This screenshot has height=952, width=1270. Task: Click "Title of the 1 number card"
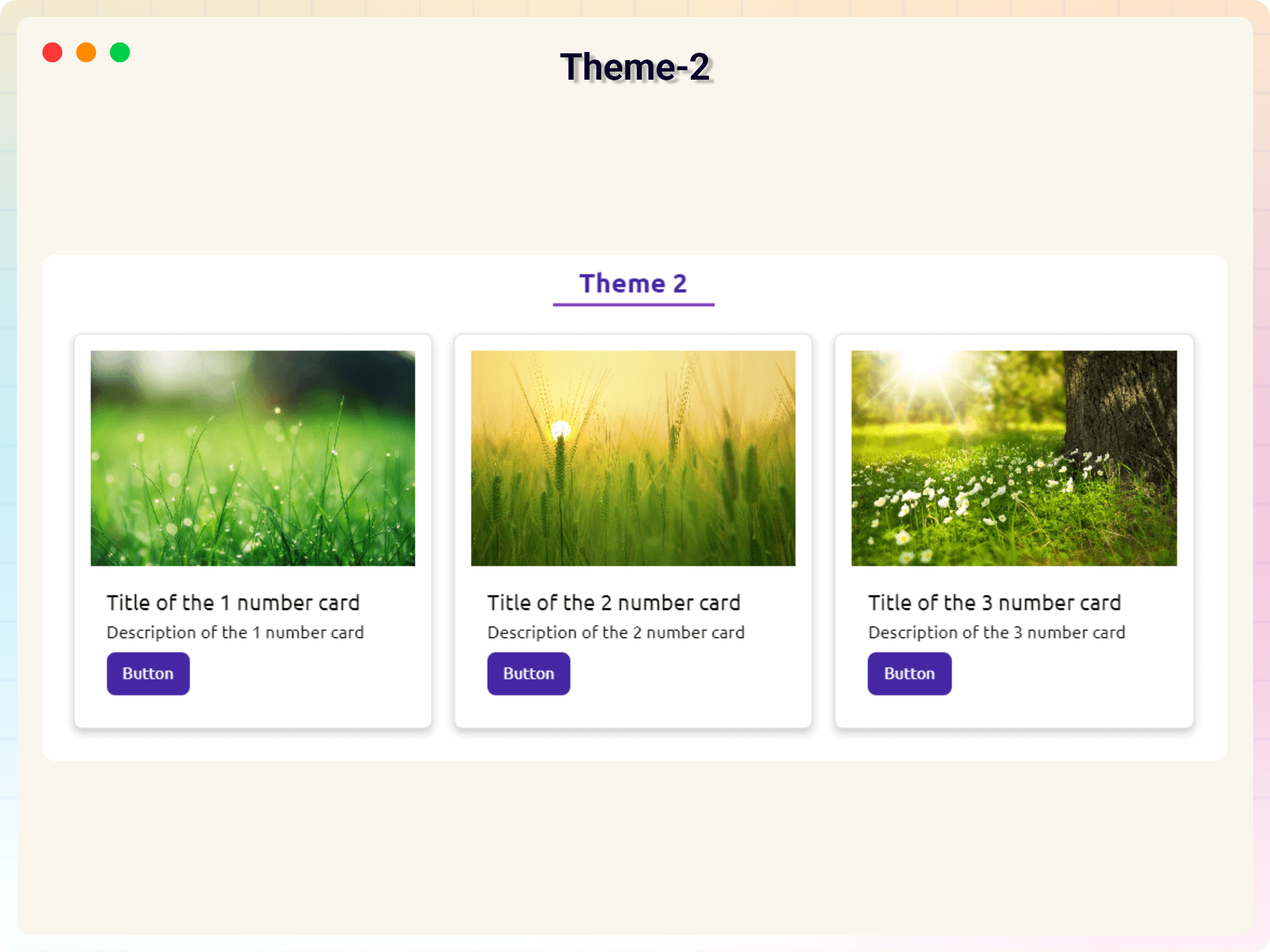233,602
